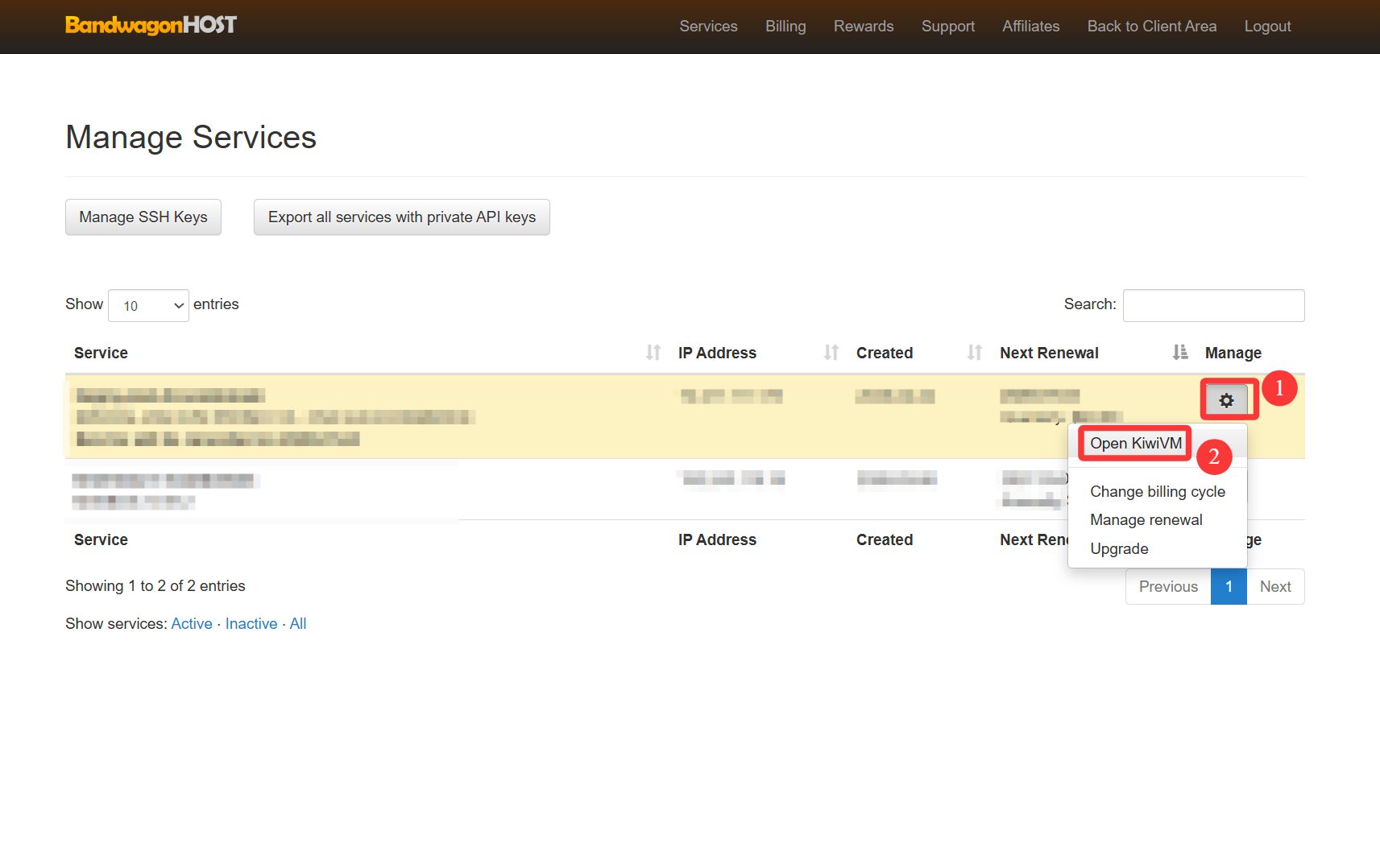Screen dimensions: 1380x868
Task: Sort table by IP Address arrows
Action: tap(831, 353)
